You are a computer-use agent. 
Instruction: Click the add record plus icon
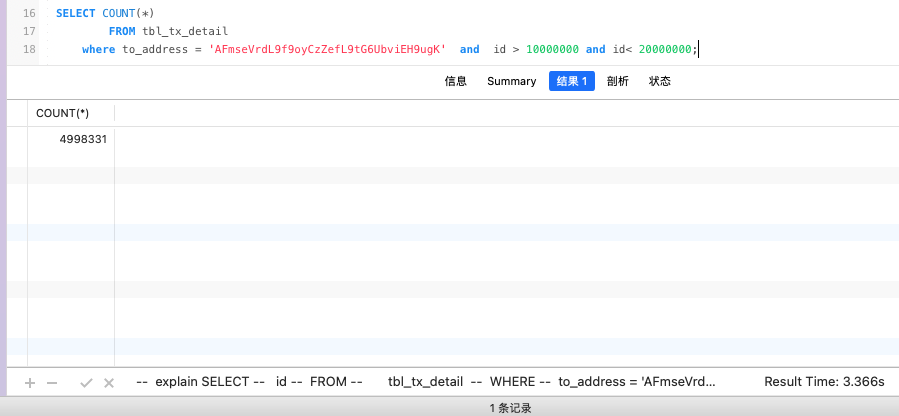coord(30,382)
